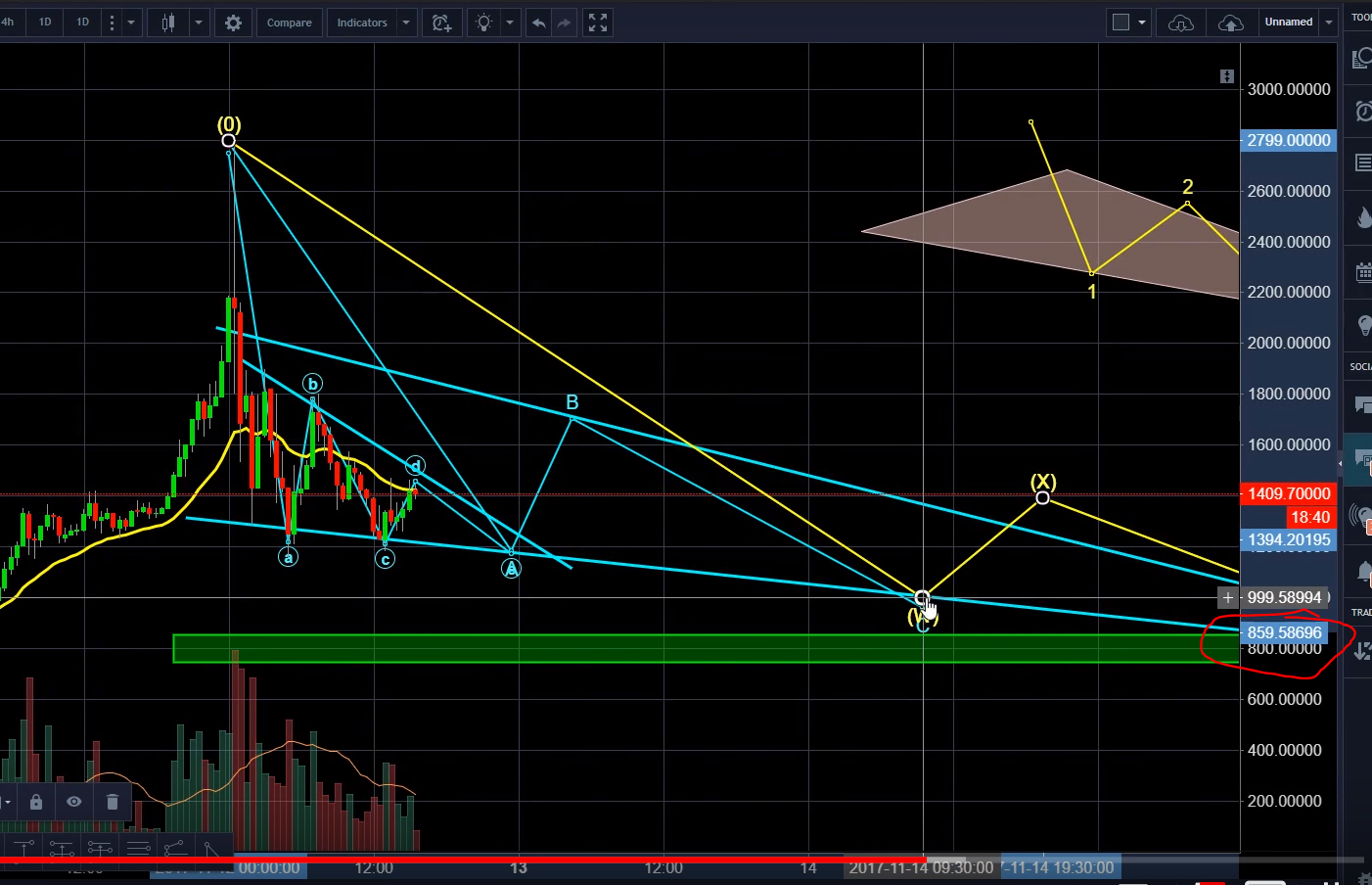Save chart layout with cloud upload icon
Image resolution: width=1372 pixels, height=885 pixels.
pyautogui.click(x=1231, y=23)
